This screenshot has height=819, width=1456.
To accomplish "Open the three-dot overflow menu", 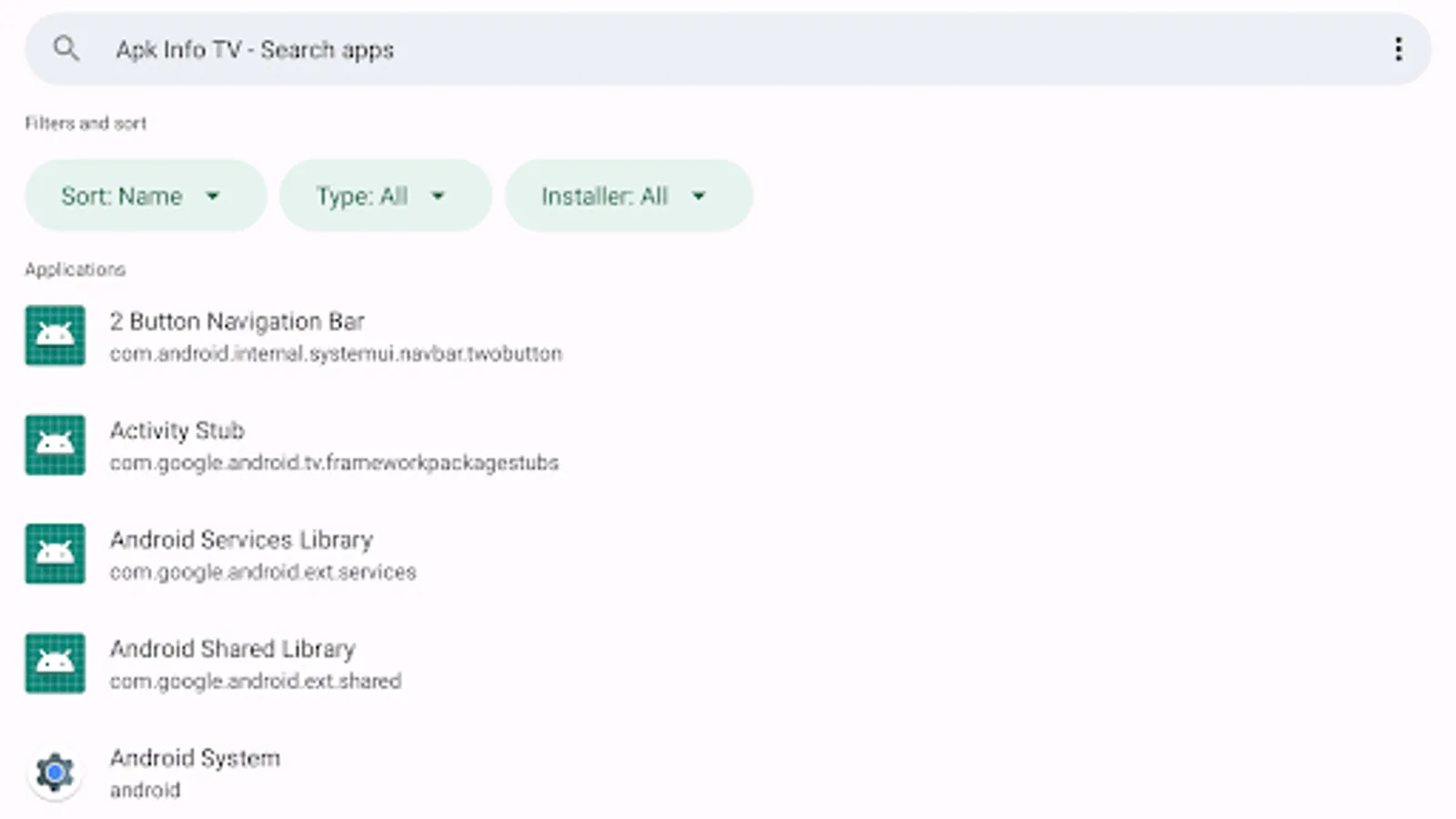I will click(1398, 49).
